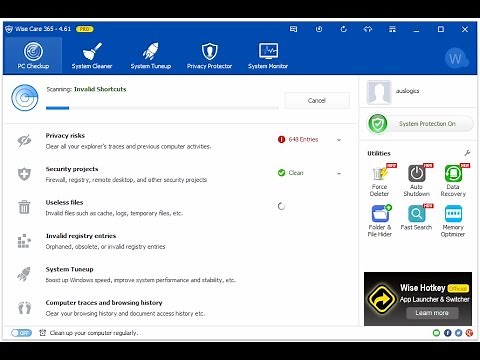Click the System Tuneup rocket row icon

tap(24, 274)
